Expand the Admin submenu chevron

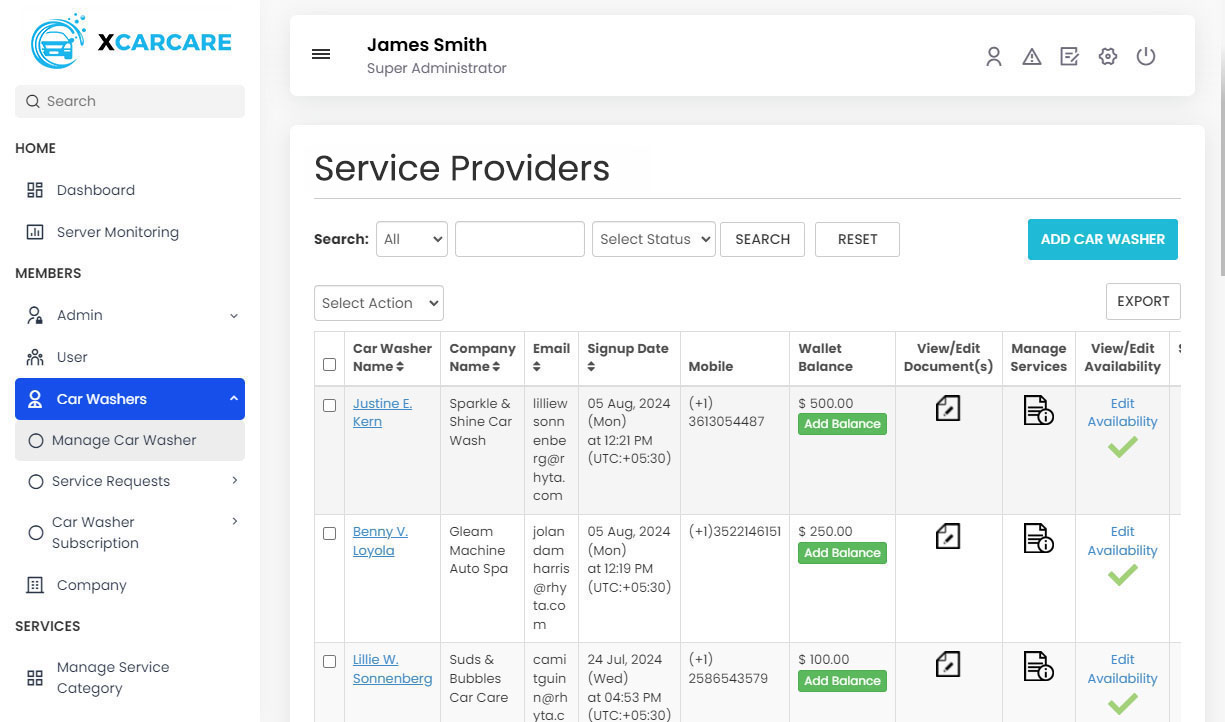234,316
